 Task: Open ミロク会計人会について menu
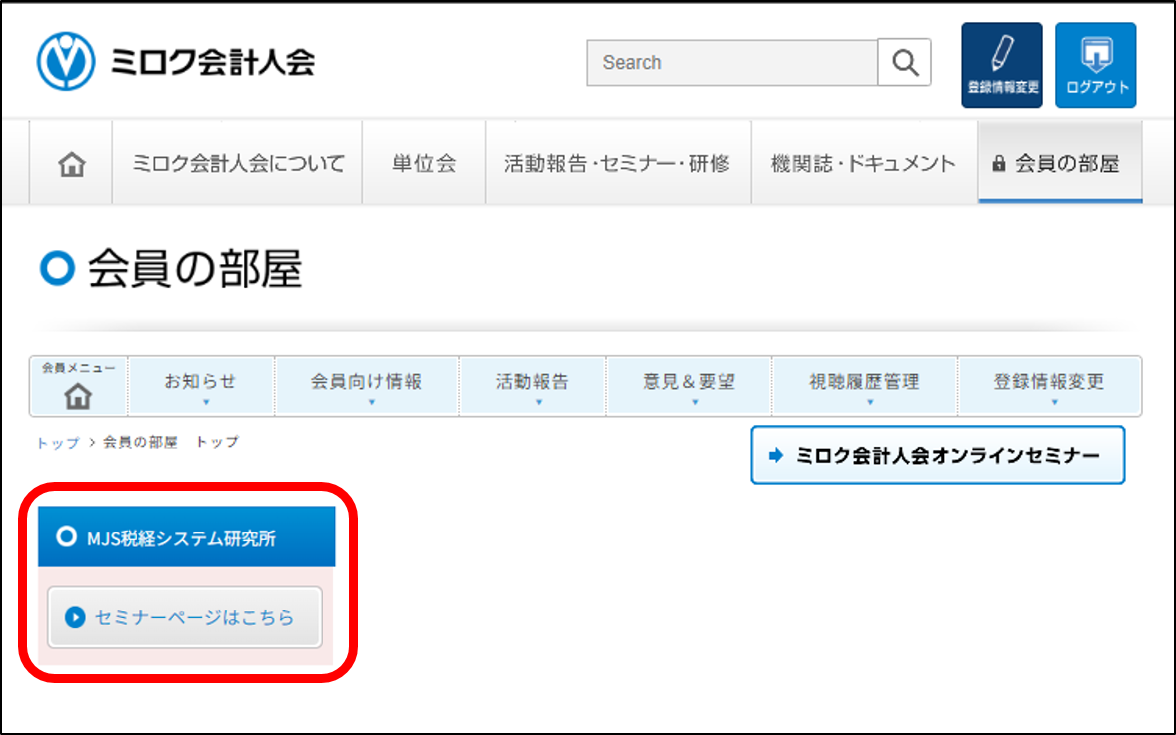[238, 163]
